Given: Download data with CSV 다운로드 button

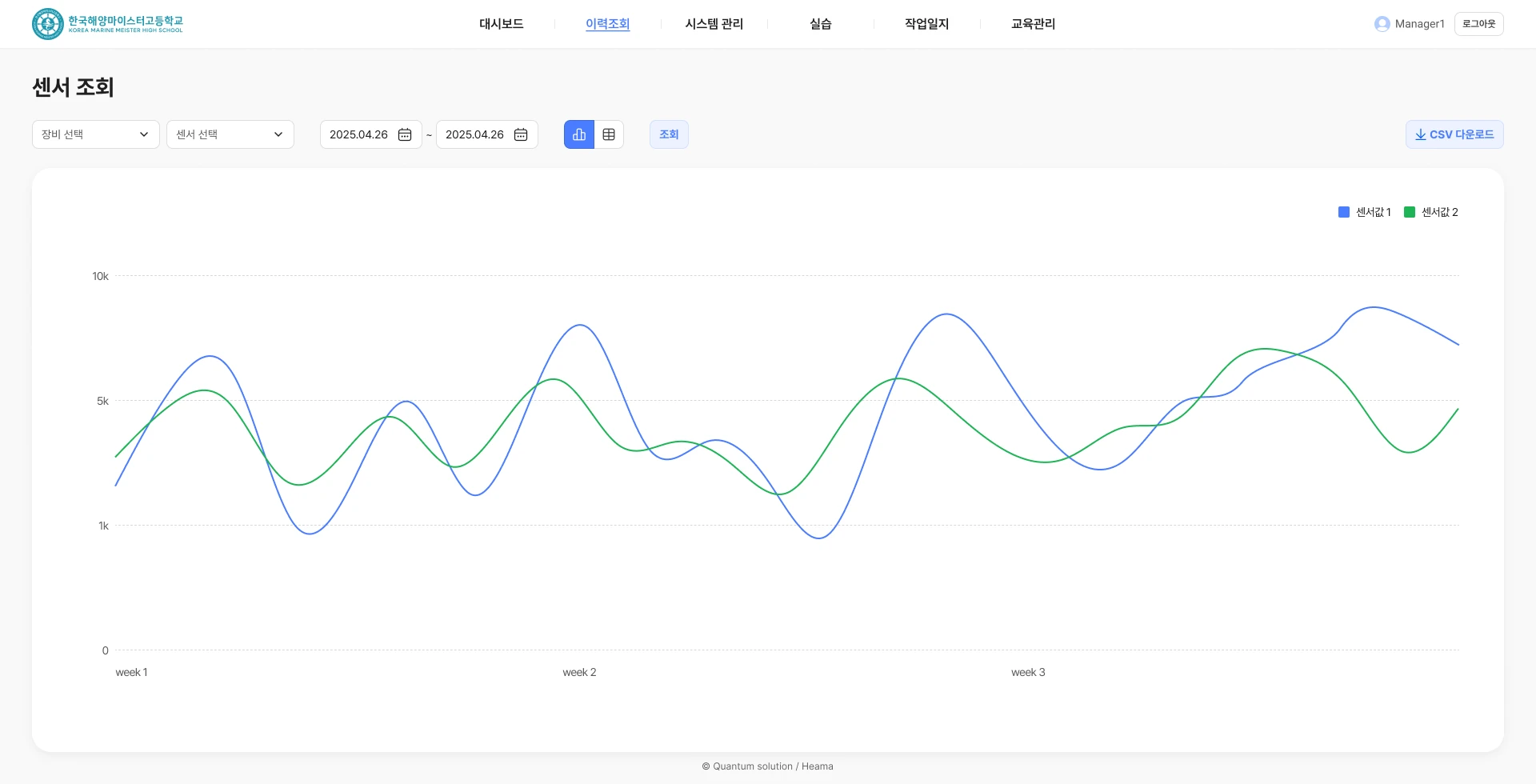Looking at the screenshot, I should 1454,134.
